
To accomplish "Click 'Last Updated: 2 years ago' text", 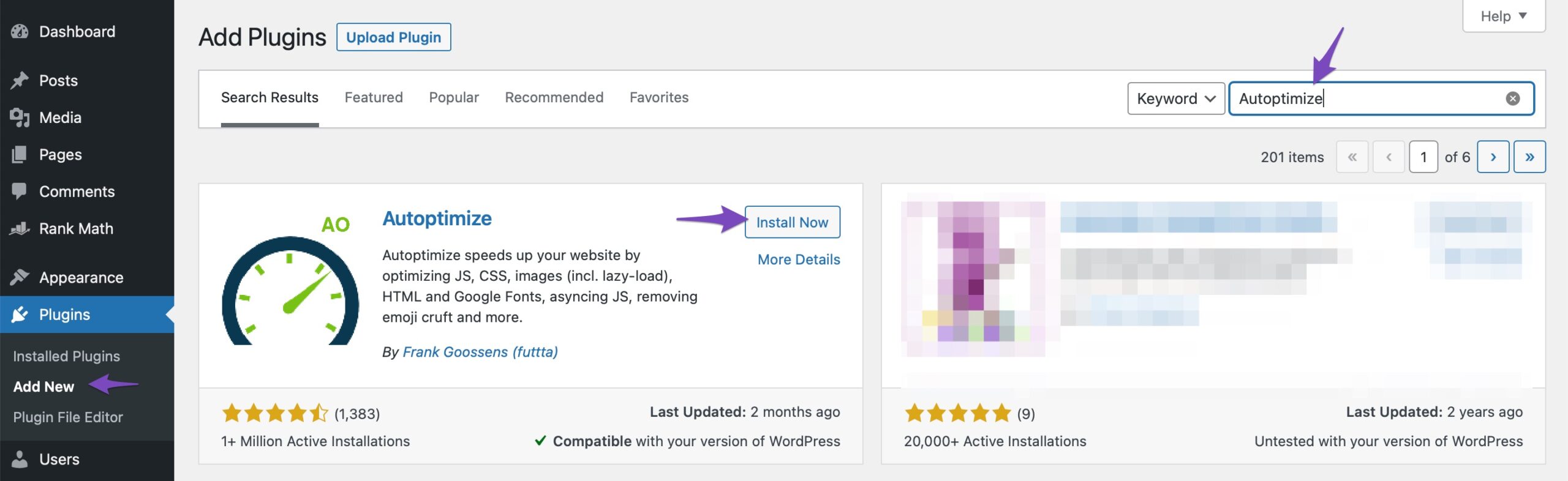I will pyautogui.click(x=1434, y=412).
